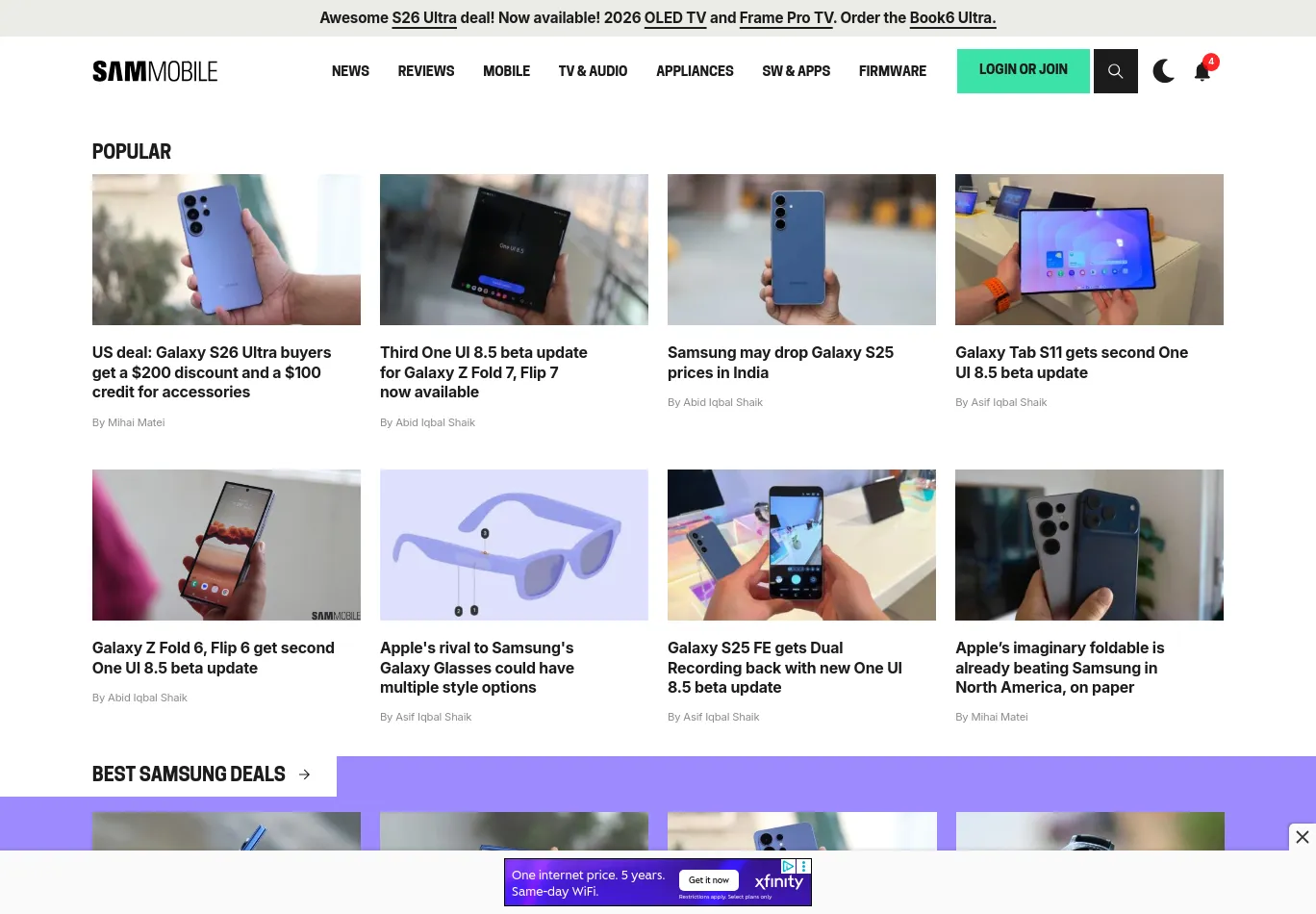Viewport: 1316px width, 914px height.
Task: Open the Reviews menu
Action: 426,71
